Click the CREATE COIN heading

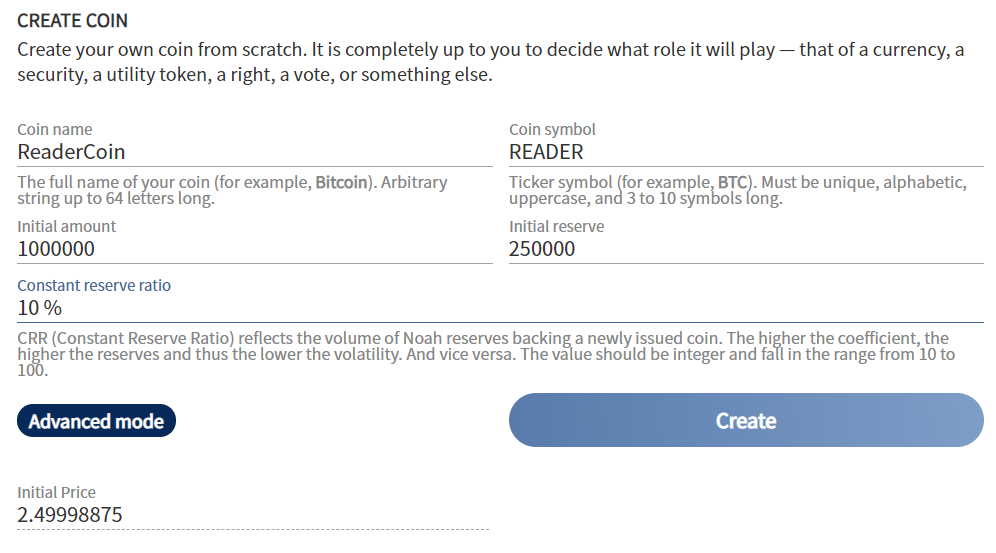point(73,20)
